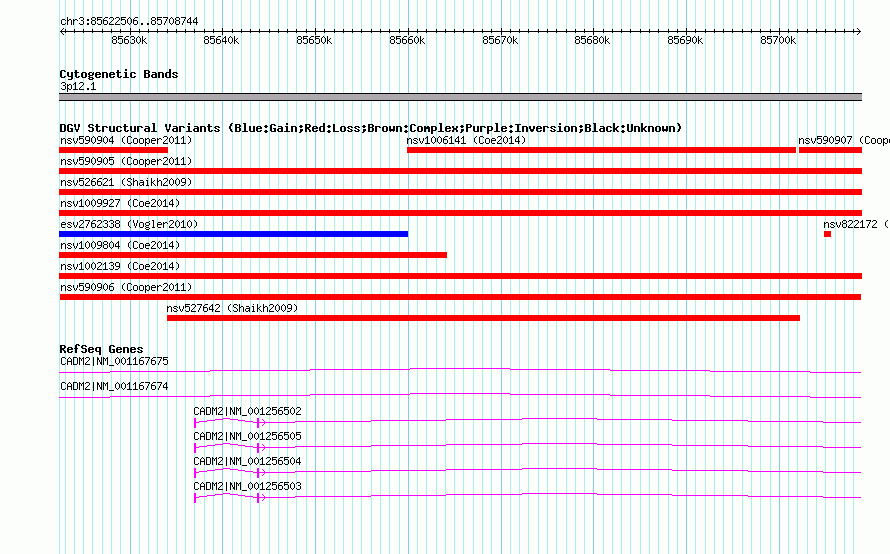
Task: Open the CADM2|NM_001167675 gene label
Action: point(114,361)
